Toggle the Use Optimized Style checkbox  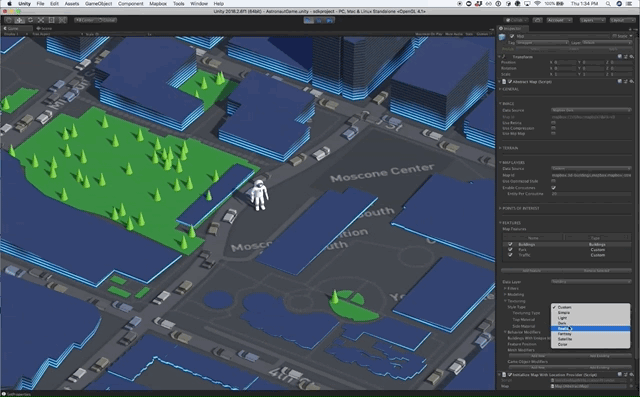tap(553, 181)
